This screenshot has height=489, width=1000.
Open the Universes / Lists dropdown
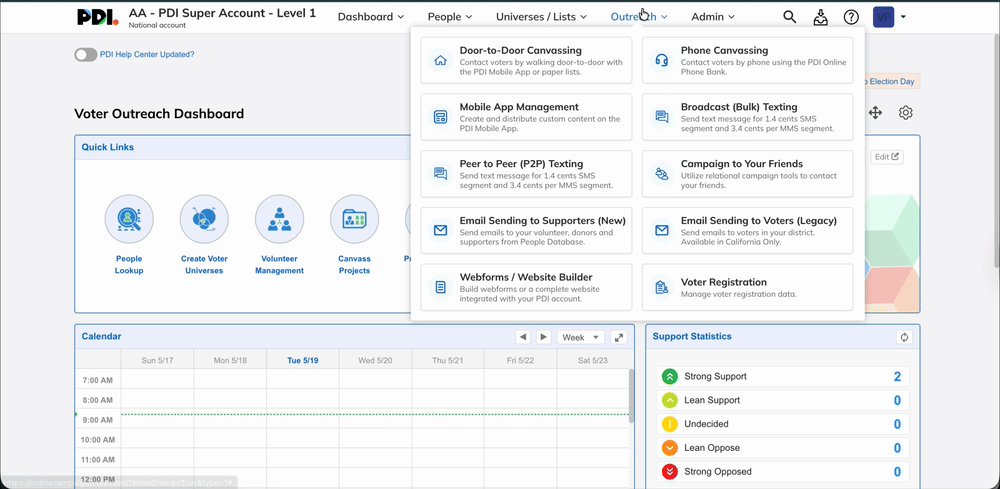point(541,17)
